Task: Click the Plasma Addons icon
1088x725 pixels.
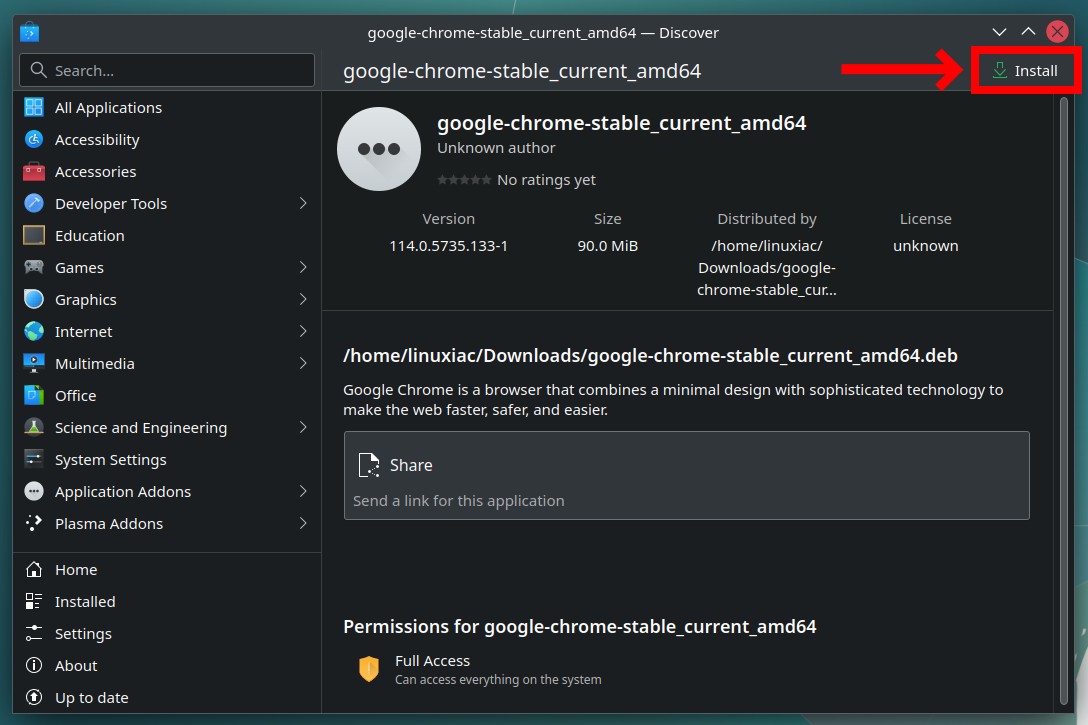Action: click(x=33, y=523)
